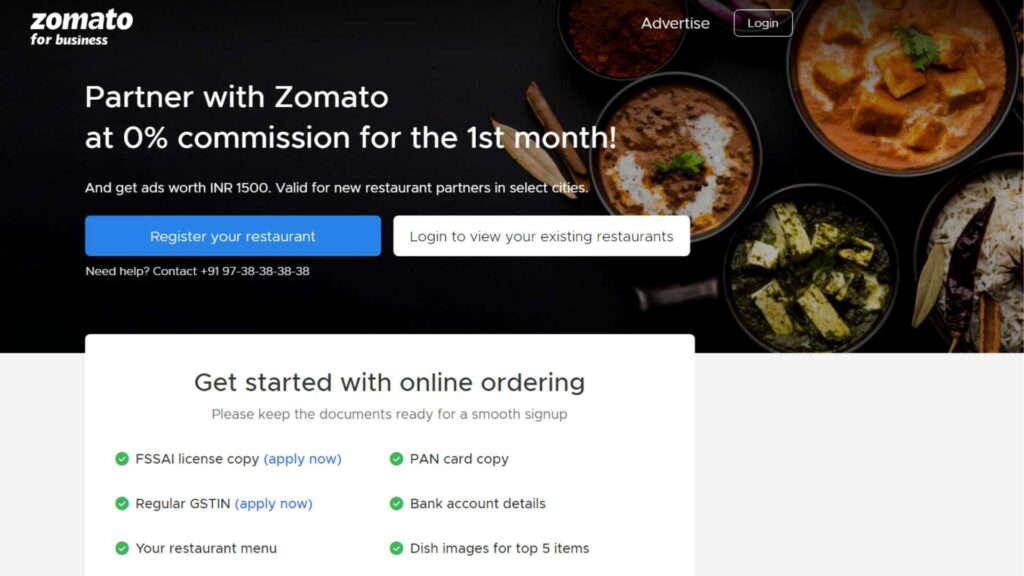
Task: Click the Partner with Zomato headline
Action: click(351, 117)
